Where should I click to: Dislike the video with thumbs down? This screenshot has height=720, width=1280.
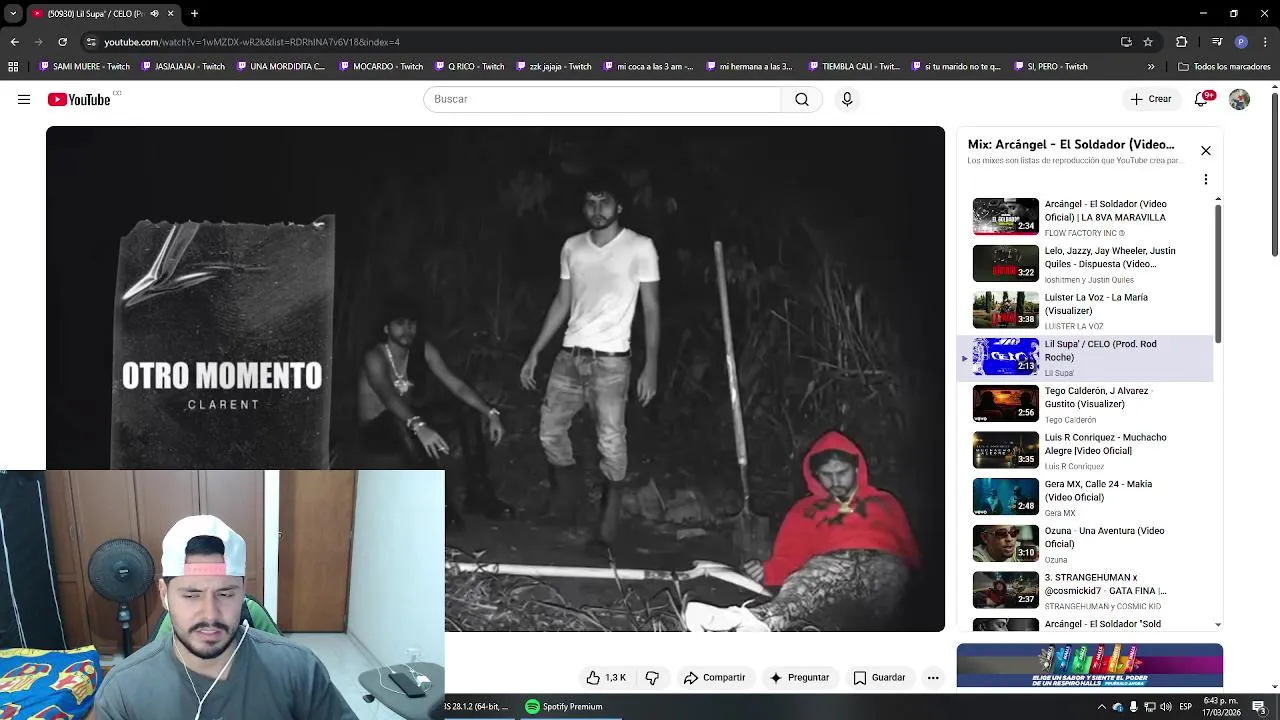point(652,677)
